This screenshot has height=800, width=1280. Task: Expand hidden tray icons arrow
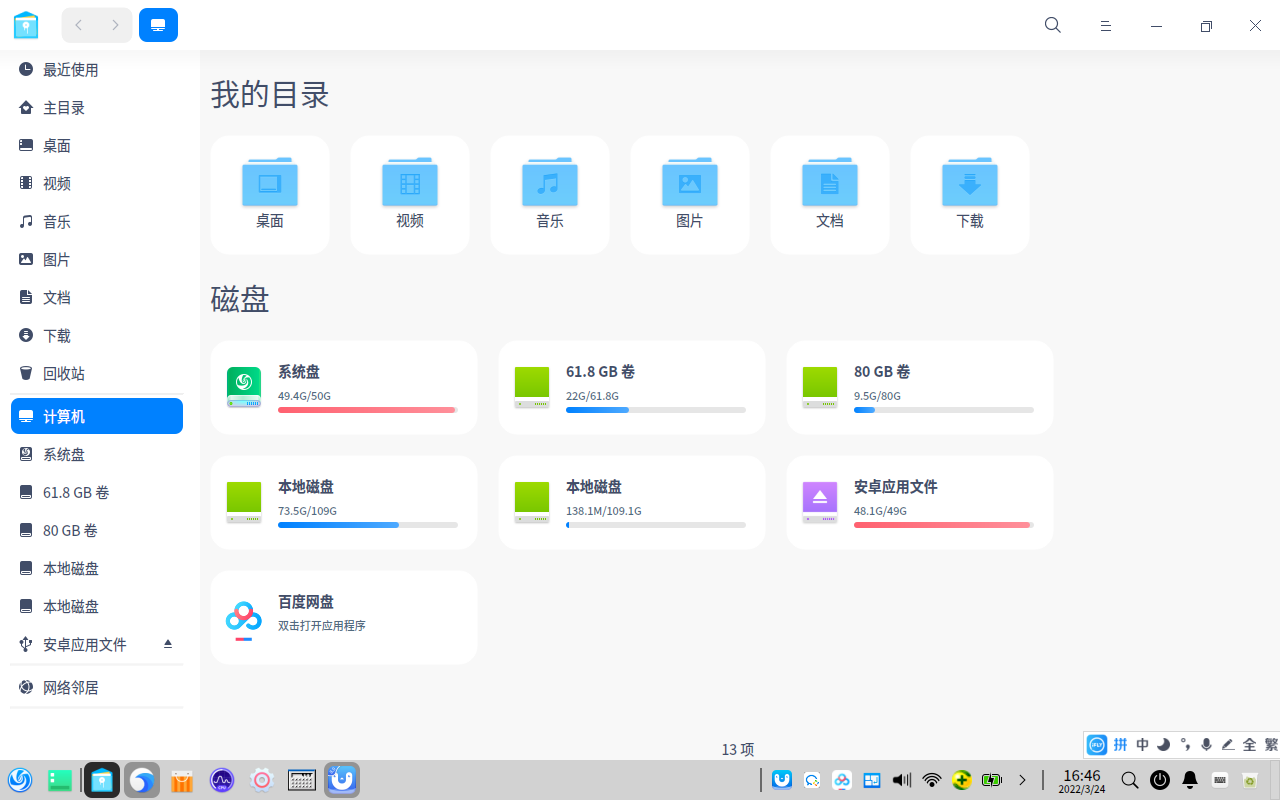(1022, 780)
